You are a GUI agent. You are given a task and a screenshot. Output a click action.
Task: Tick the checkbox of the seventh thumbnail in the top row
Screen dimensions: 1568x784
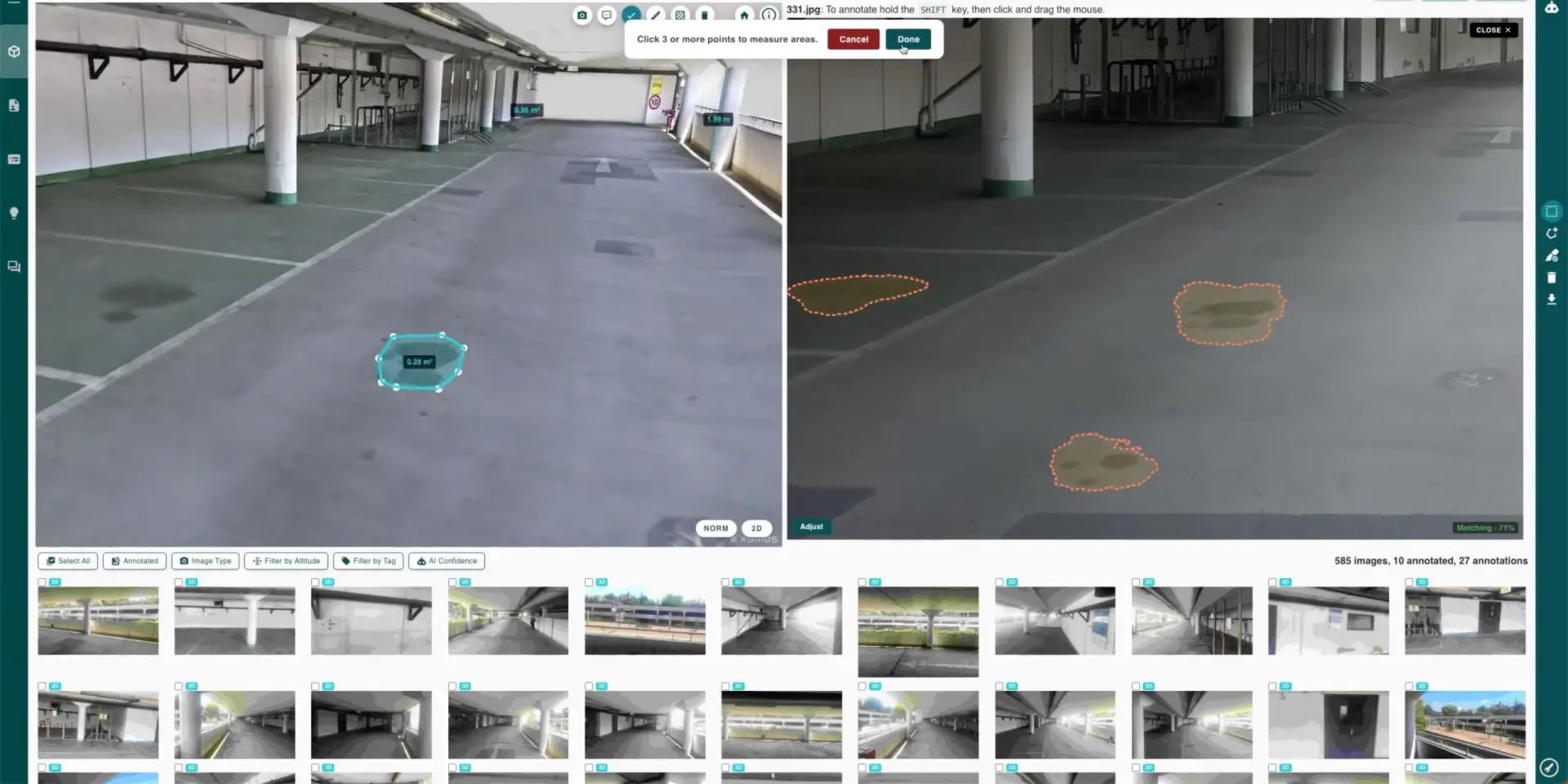862,582
